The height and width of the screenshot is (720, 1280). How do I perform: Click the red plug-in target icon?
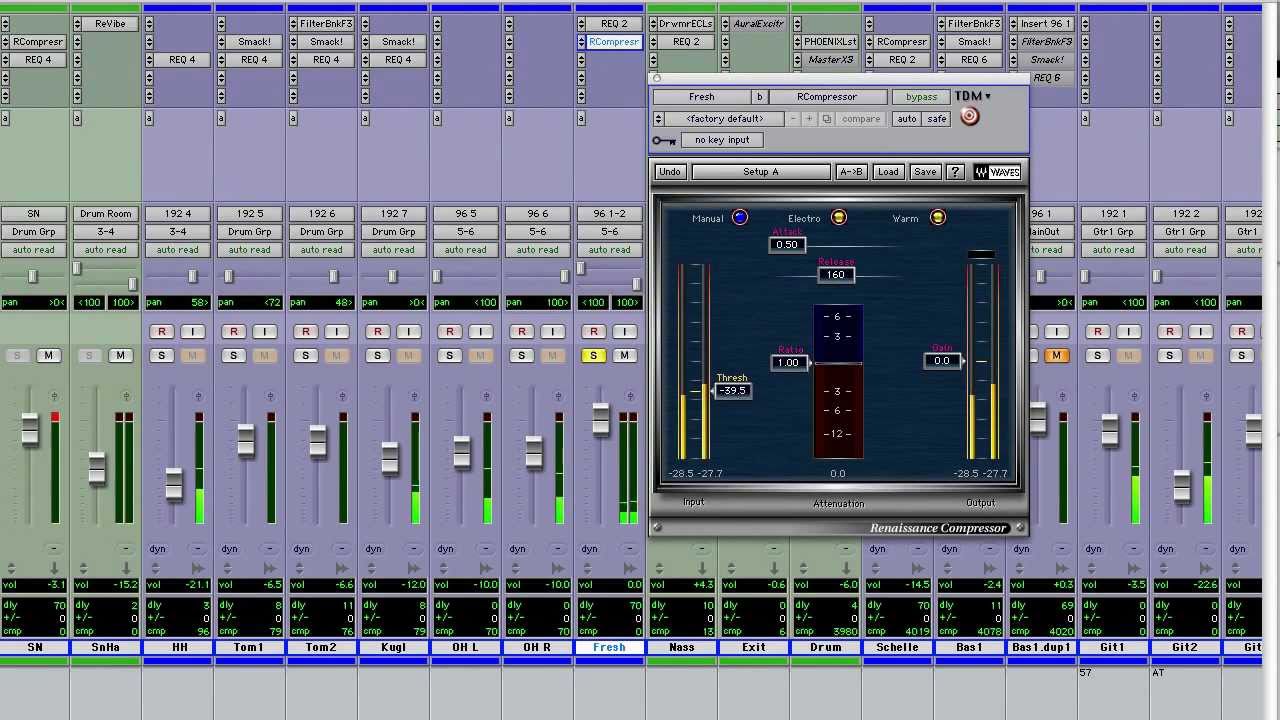pyautogui.click(x=969, y=117)
